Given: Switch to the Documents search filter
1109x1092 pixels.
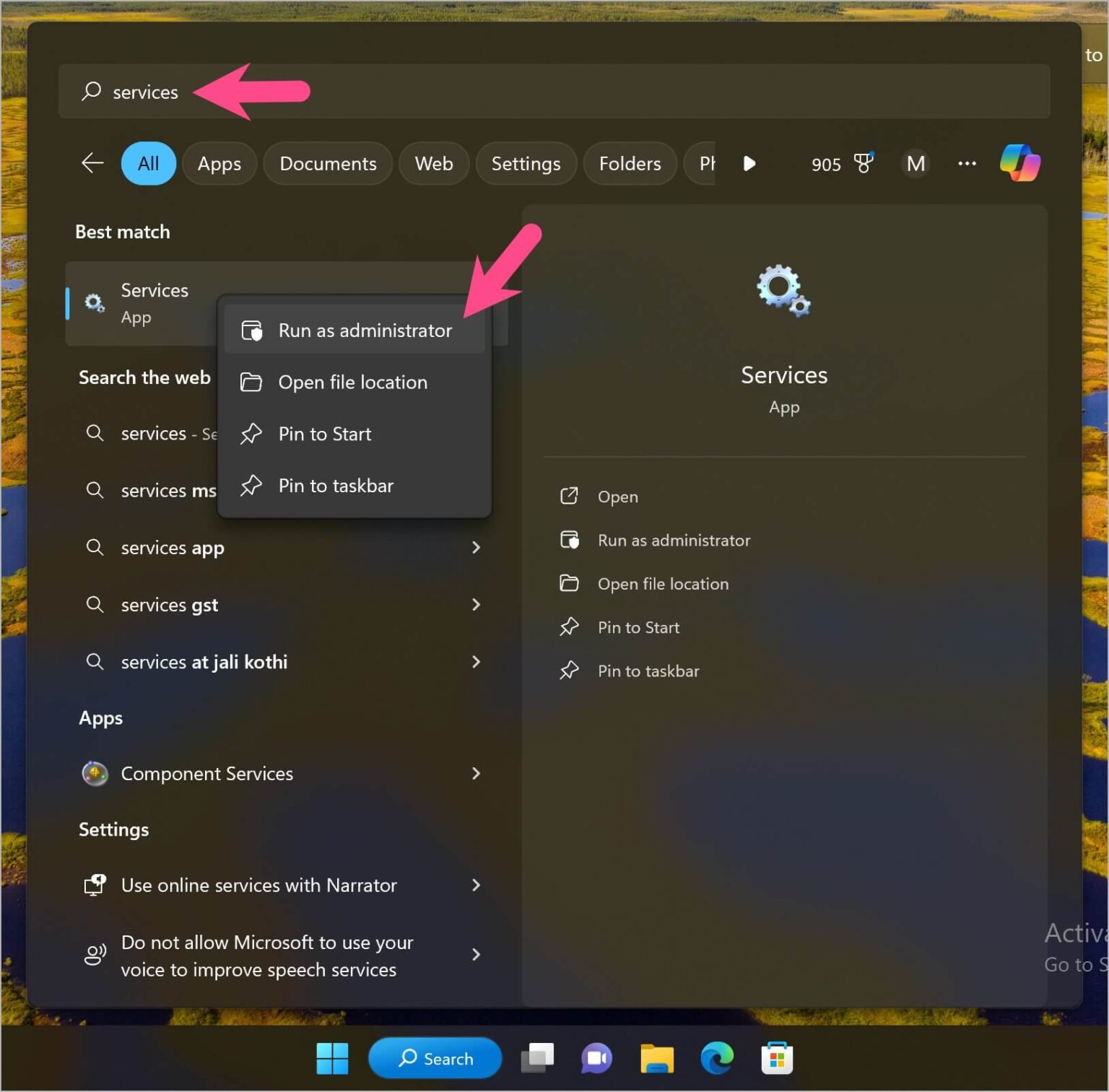Looking at the screenshot, I should tap(328, 163).
